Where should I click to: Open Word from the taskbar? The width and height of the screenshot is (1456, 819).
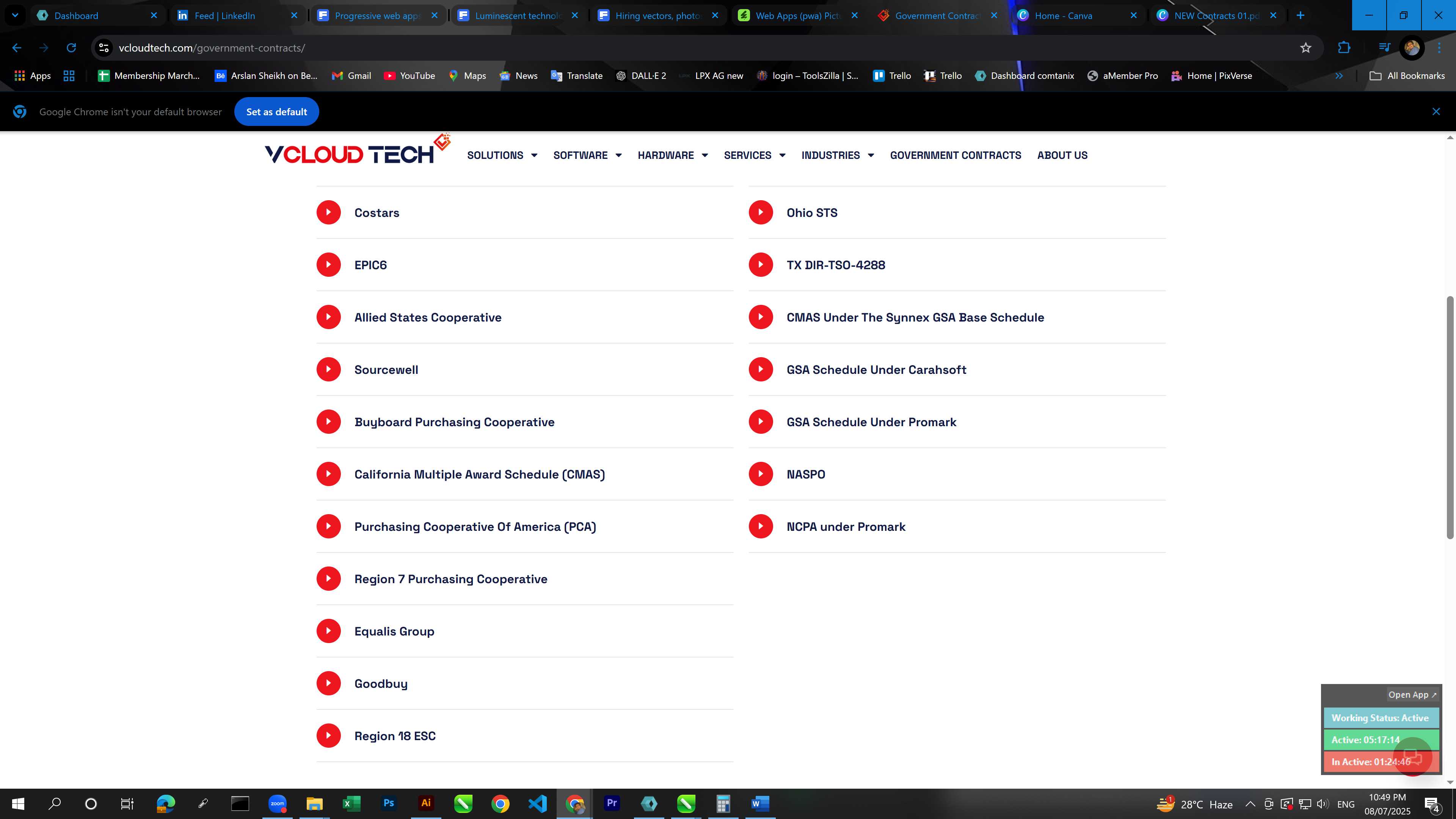[760, 804]
